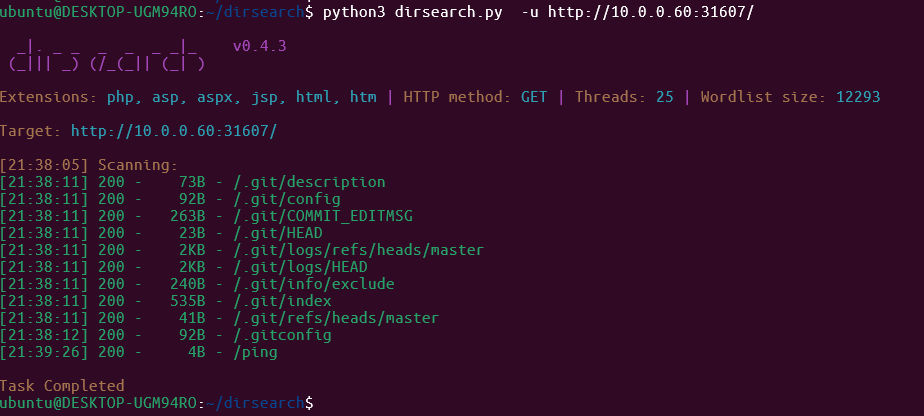Click the [21:38:12] timestamp
The image size is (924, 416).
point(44,336)
